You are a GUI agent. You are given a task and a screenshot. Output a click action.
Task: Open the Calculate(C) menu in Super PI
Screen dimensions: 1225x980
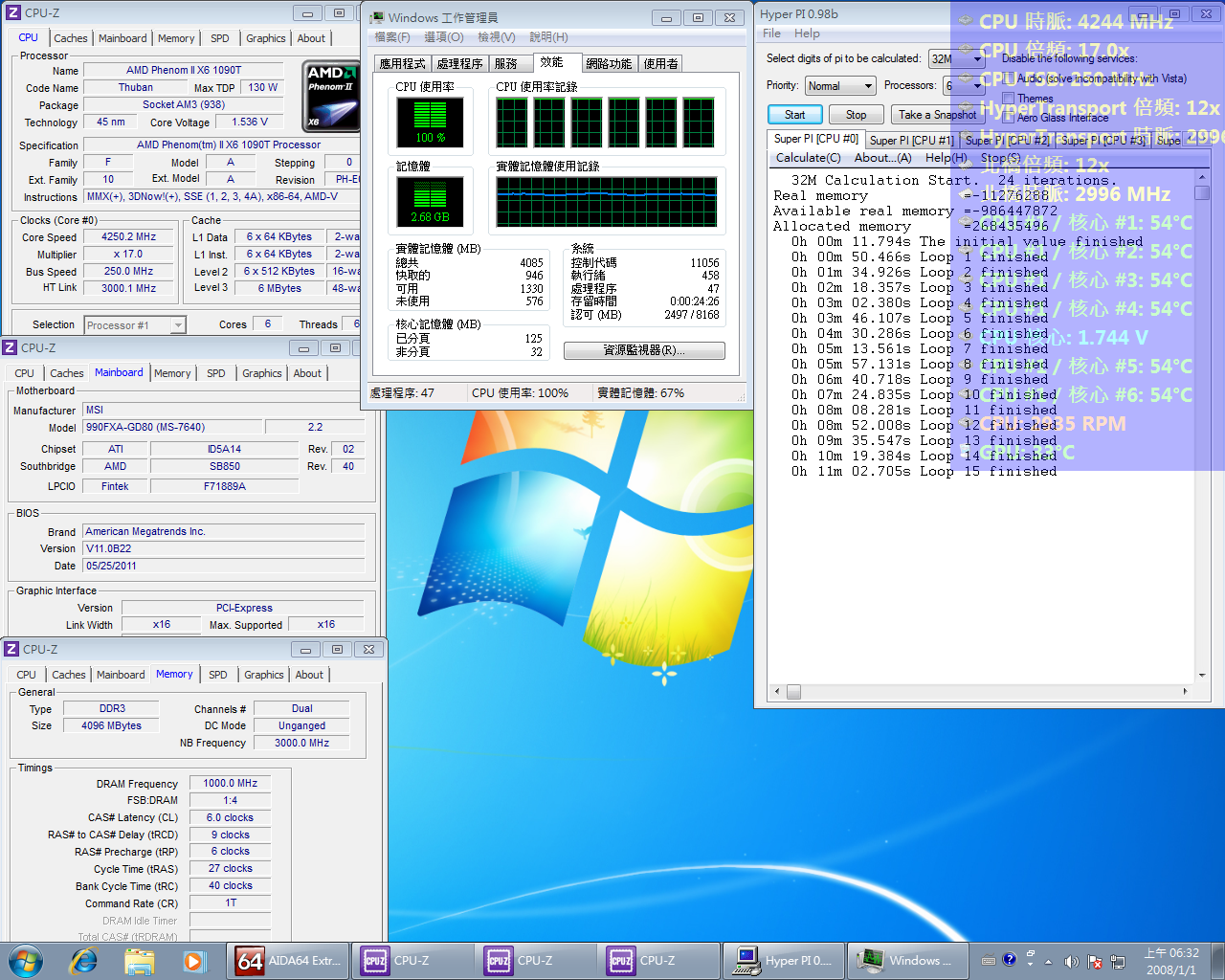point(808,158)
